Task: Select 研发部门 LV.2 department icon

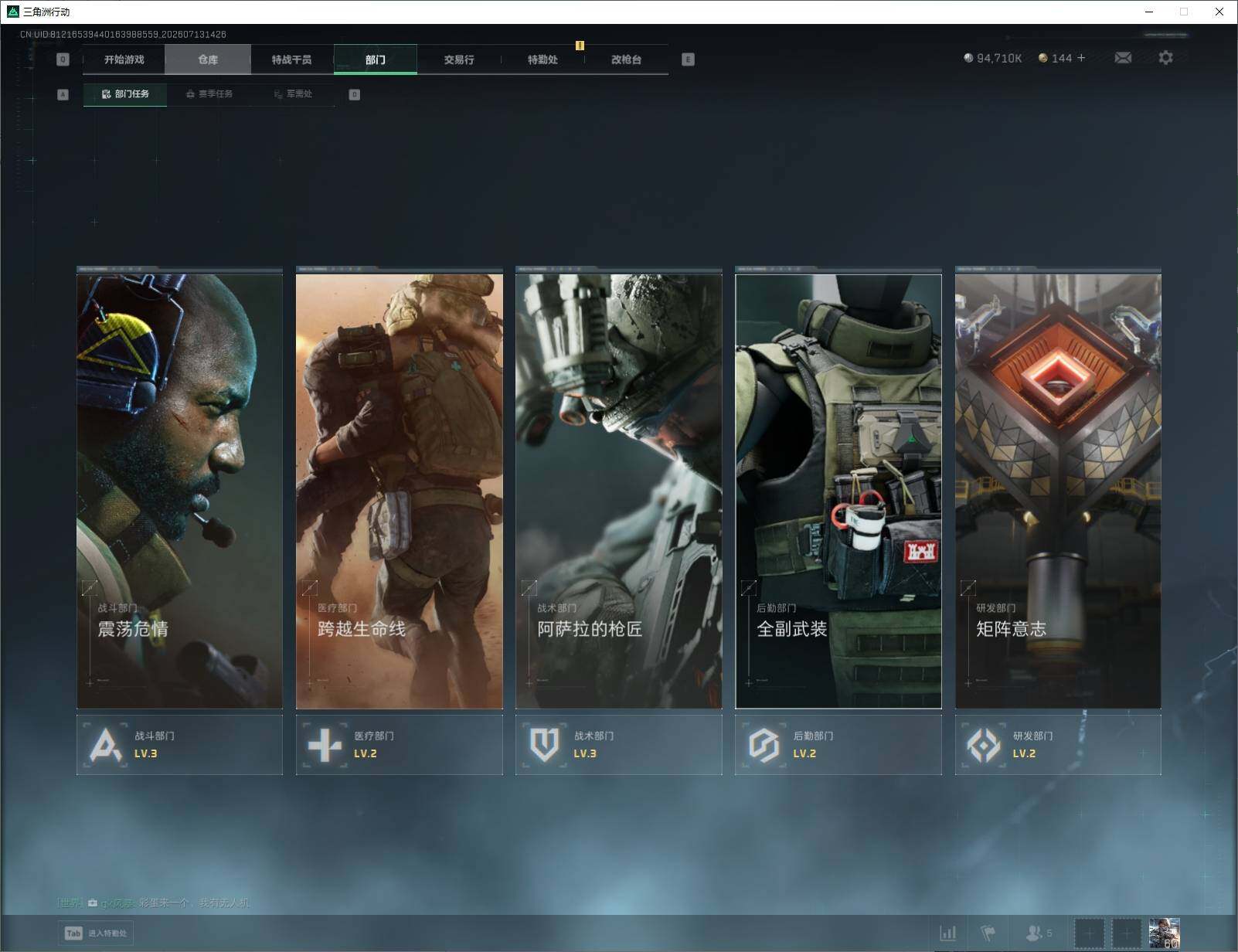Action: coord(984,745)
